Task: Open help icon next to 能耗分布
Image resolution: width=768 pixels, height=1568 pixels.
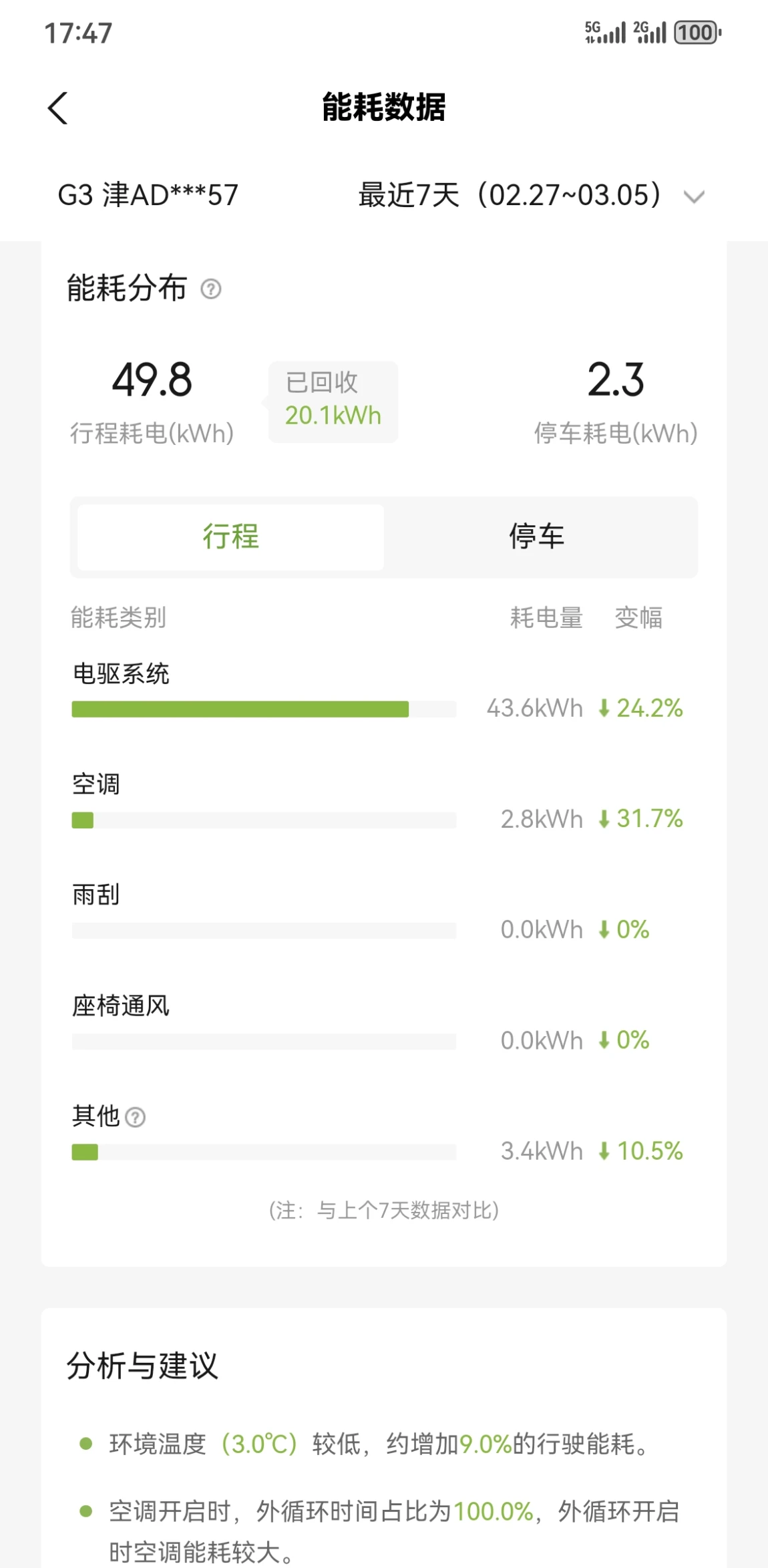Action: (211, 289)
